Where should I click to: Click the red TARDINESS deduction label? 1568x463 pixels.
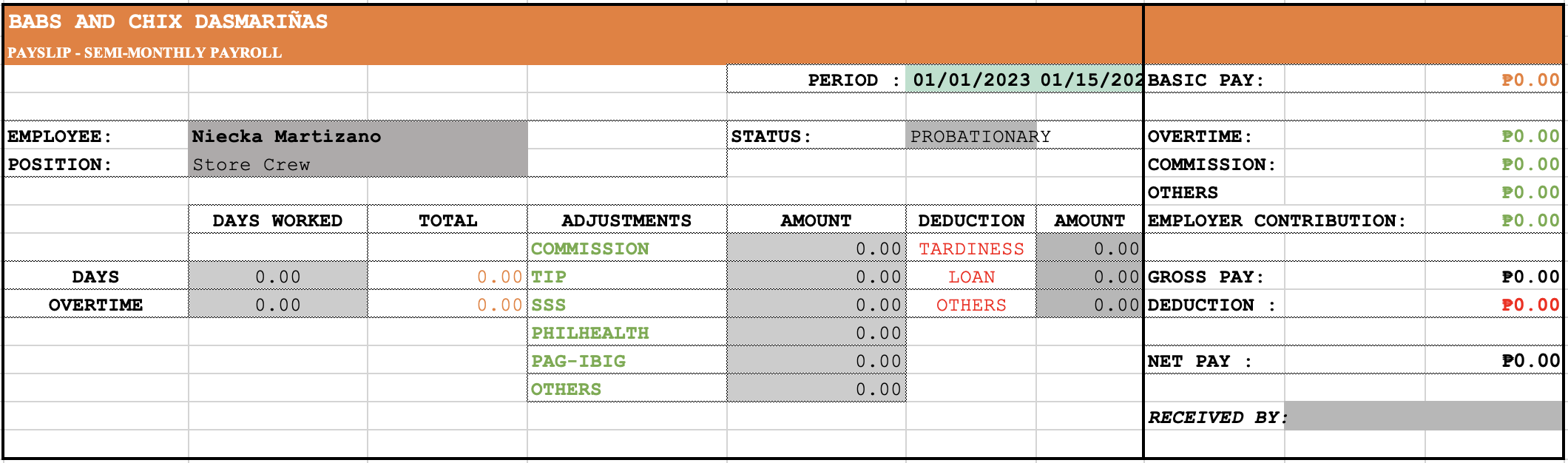click(x=971, y=249)
